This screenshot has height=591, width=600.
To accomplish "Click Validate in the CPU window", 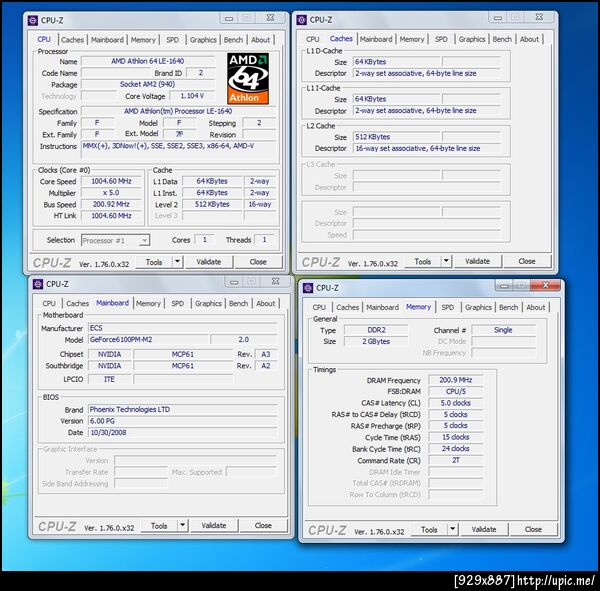I will pyautogui.click(x=209, y=262).
